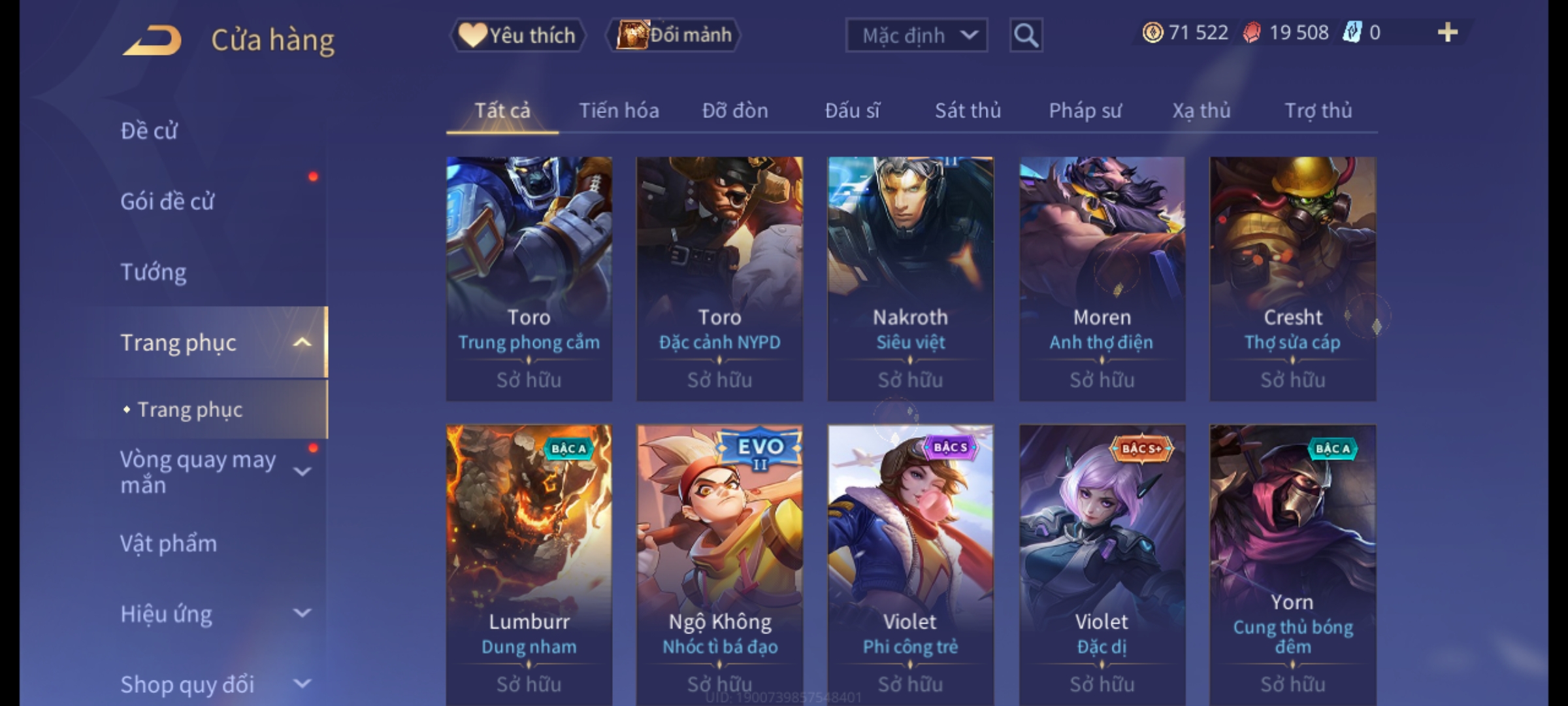
Task: Select Nakroth Siêu việt skin card
Action: pos(911,278)
